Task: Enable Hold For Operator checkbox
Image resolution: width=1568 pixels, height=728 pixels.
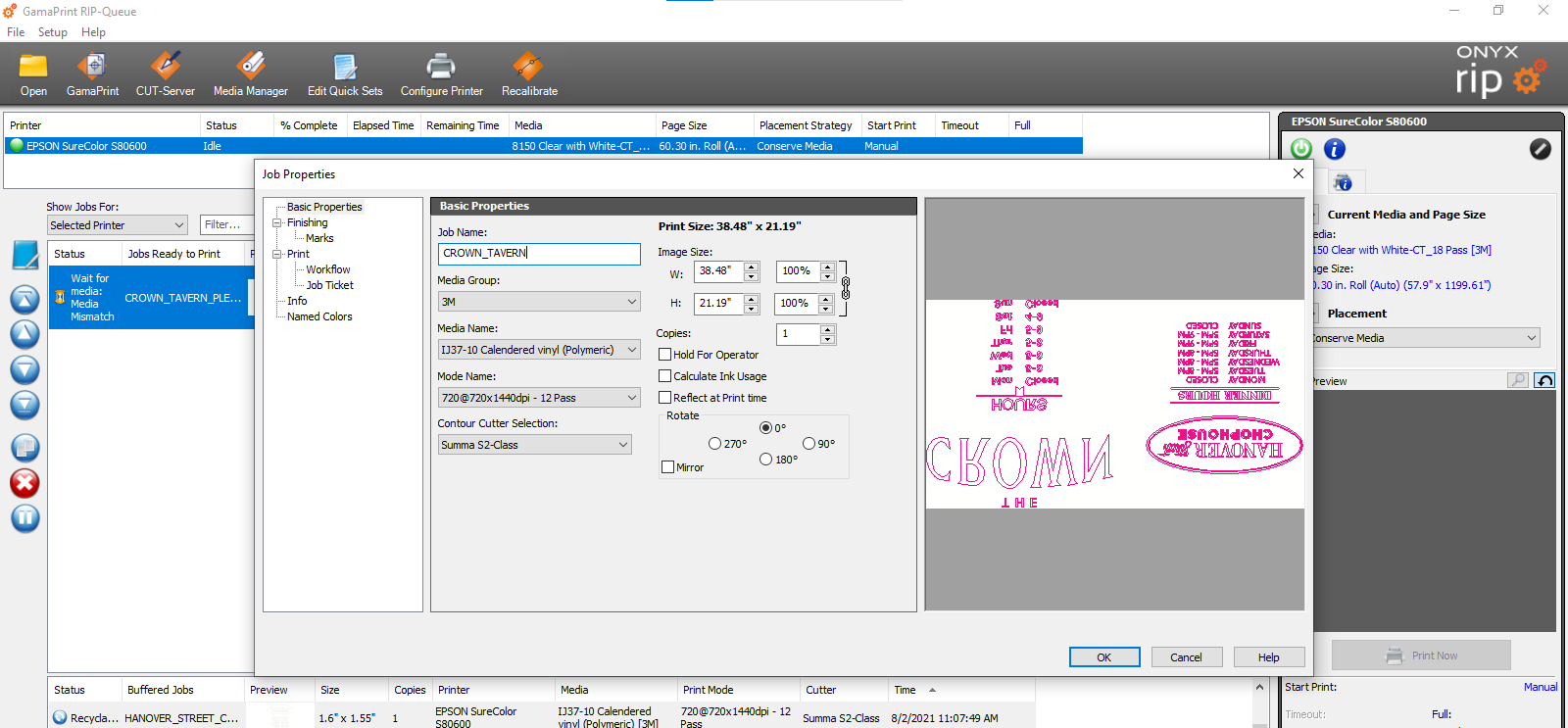Action: (665, 355)
